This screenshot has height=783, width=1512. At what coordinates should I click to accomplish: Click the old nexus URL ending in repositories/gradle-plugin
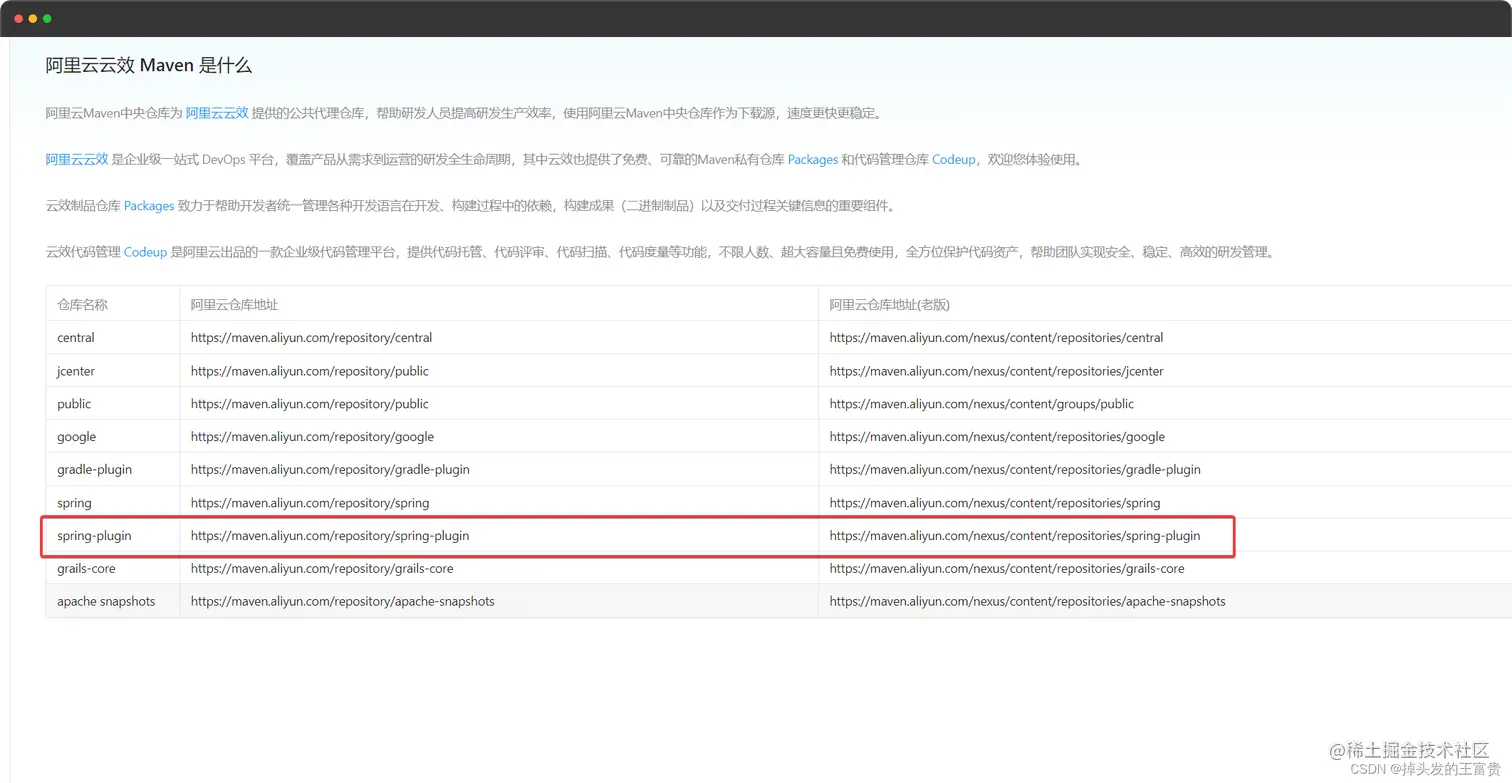pyautogui.click(x=1015, y=469)
